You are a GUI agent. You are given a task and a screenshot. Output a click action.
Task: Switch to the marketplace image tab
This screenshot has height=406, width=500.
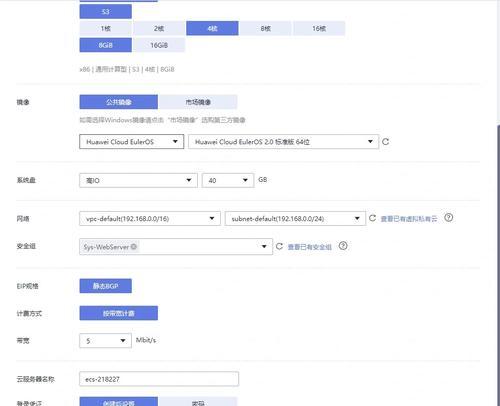click(x=198, y=102)
